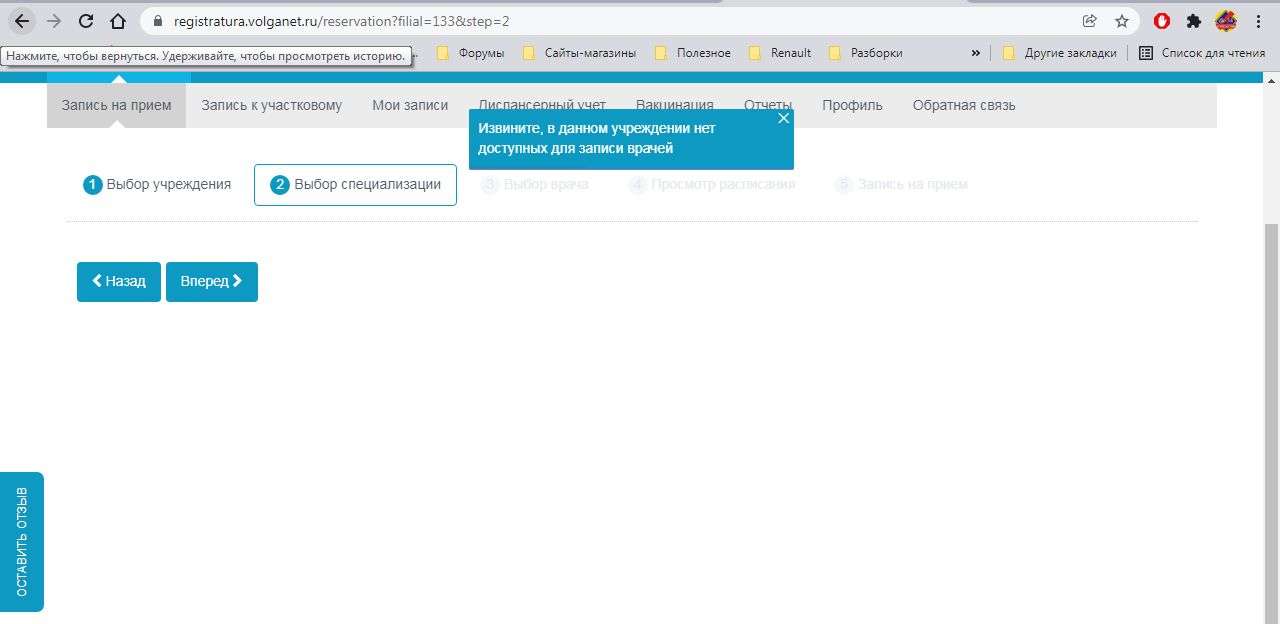
Task: Open the Extensions puzzle piece menu
Action: point(1193,21)
